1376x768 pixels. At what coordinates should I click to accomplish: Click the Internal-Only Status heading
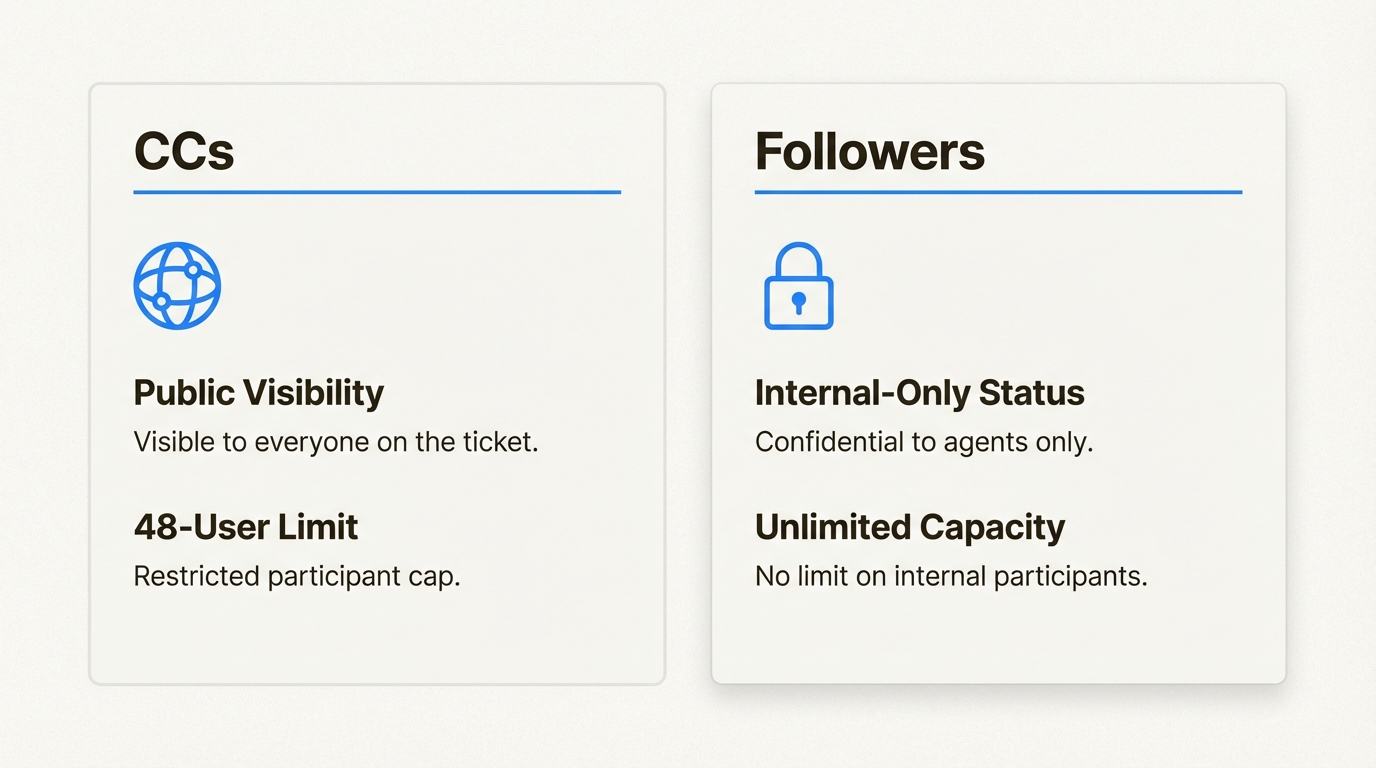[x=919, y=393]
